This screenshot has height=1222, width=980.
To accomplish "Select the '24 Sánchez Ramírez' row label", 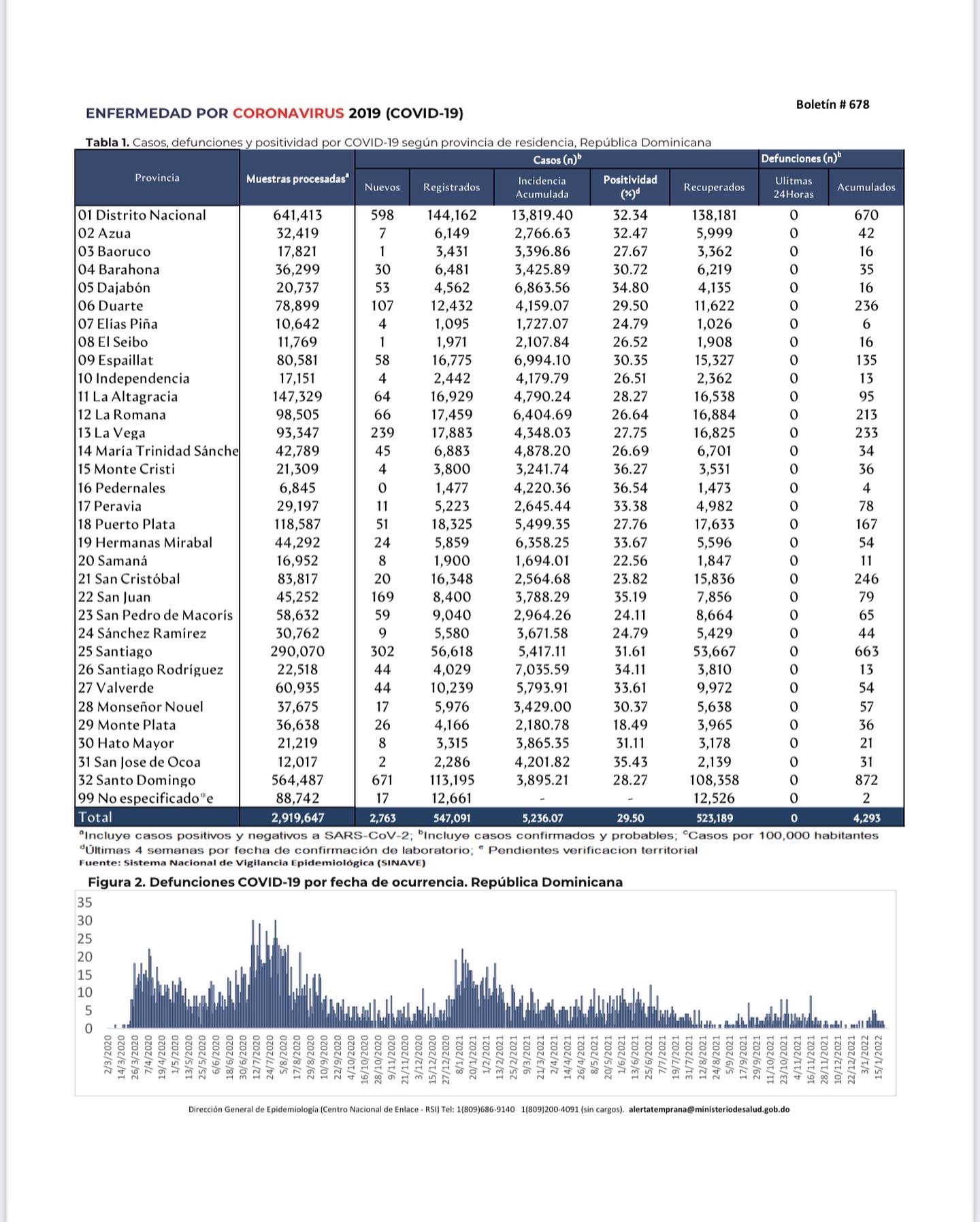I will [142, 633].
